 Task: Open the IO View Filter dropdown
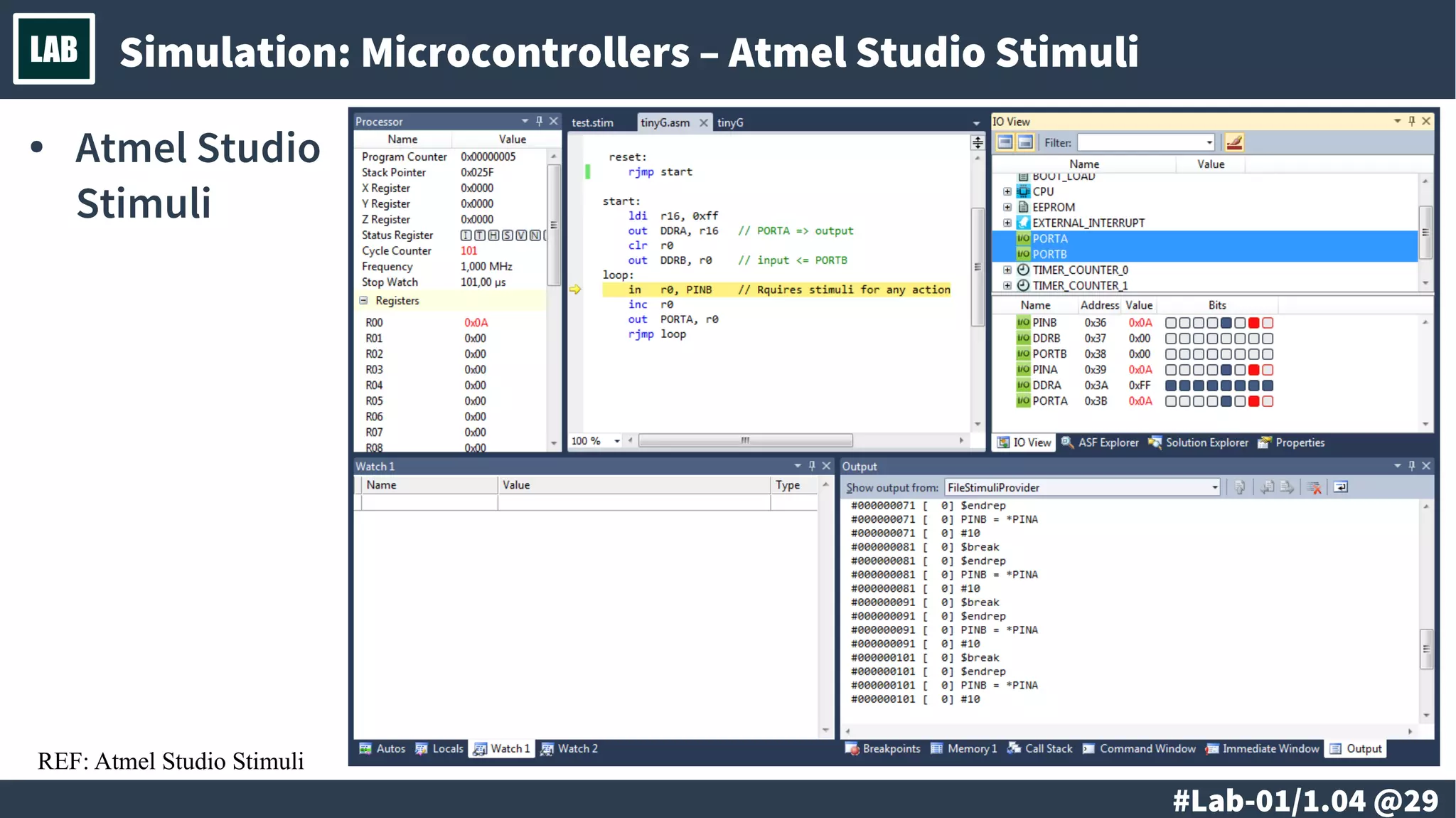(x=1209, y=143)
